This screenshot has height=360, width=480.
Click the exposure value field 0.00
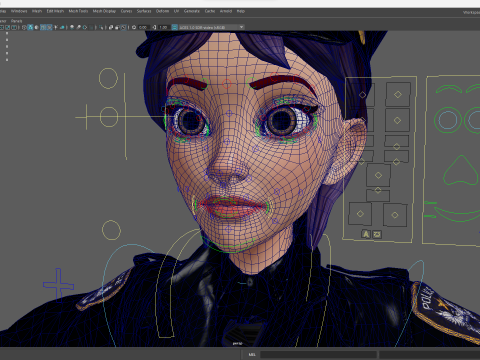click(143, 27)
